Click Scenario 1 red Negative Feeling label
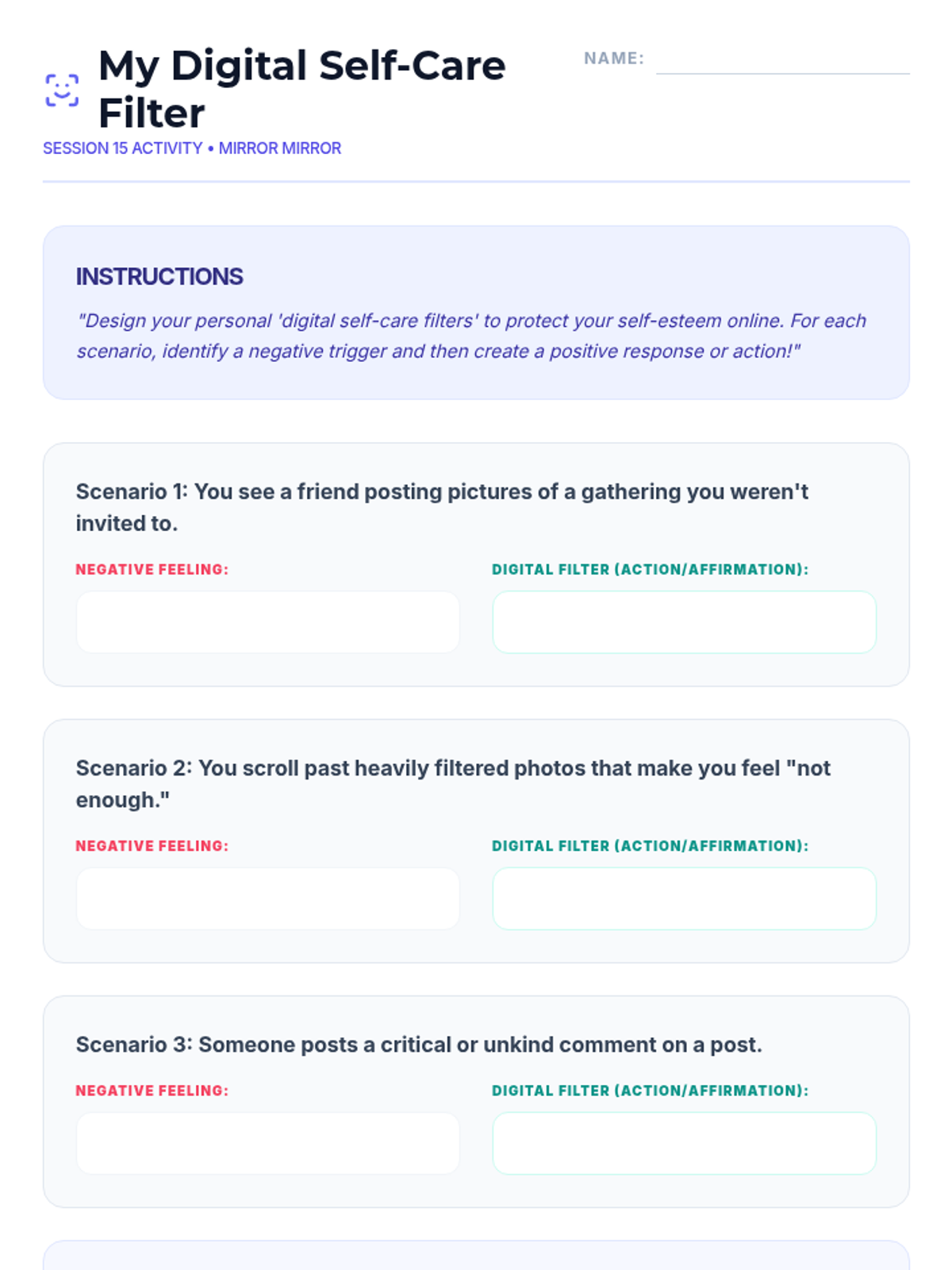Screen dimensions: 952x1270 pyautogui.click(x=152, y=569)
